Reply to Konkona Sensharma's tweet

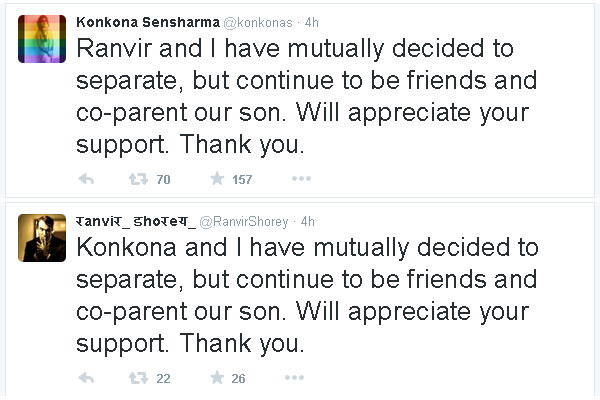pyautogui.click(x=86, y=180)
